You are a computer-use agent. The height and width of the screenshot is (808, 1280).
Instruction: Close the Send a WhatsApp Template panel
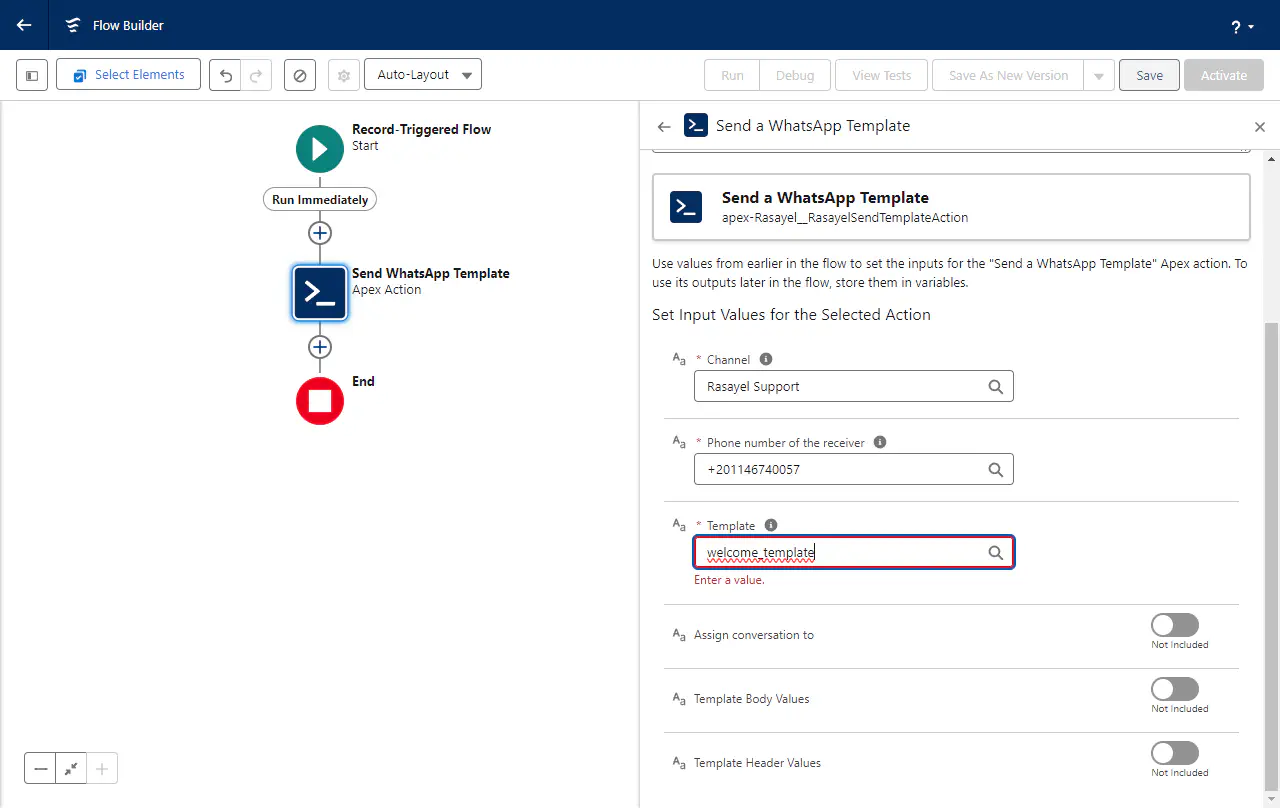(1260, 127)
